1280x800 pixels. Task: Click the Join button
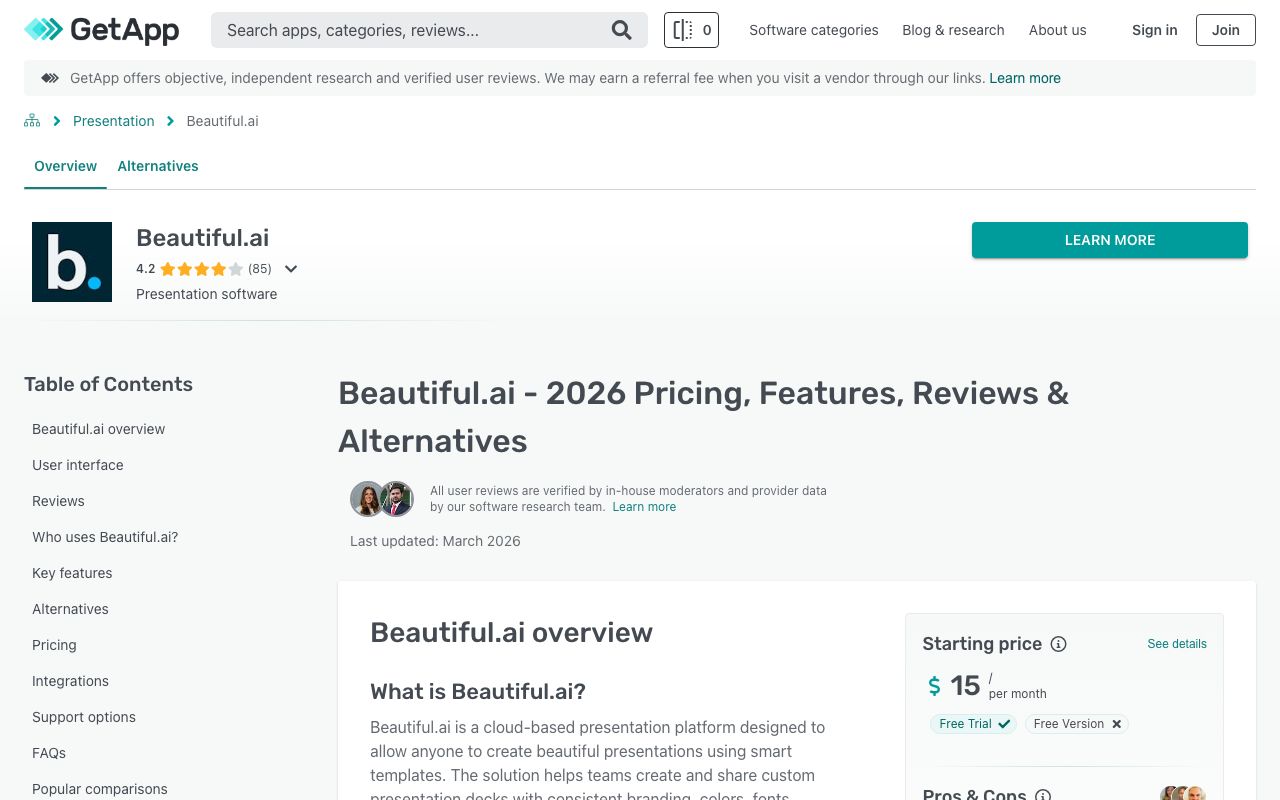pyautogui.click(x=1226, y=30)
